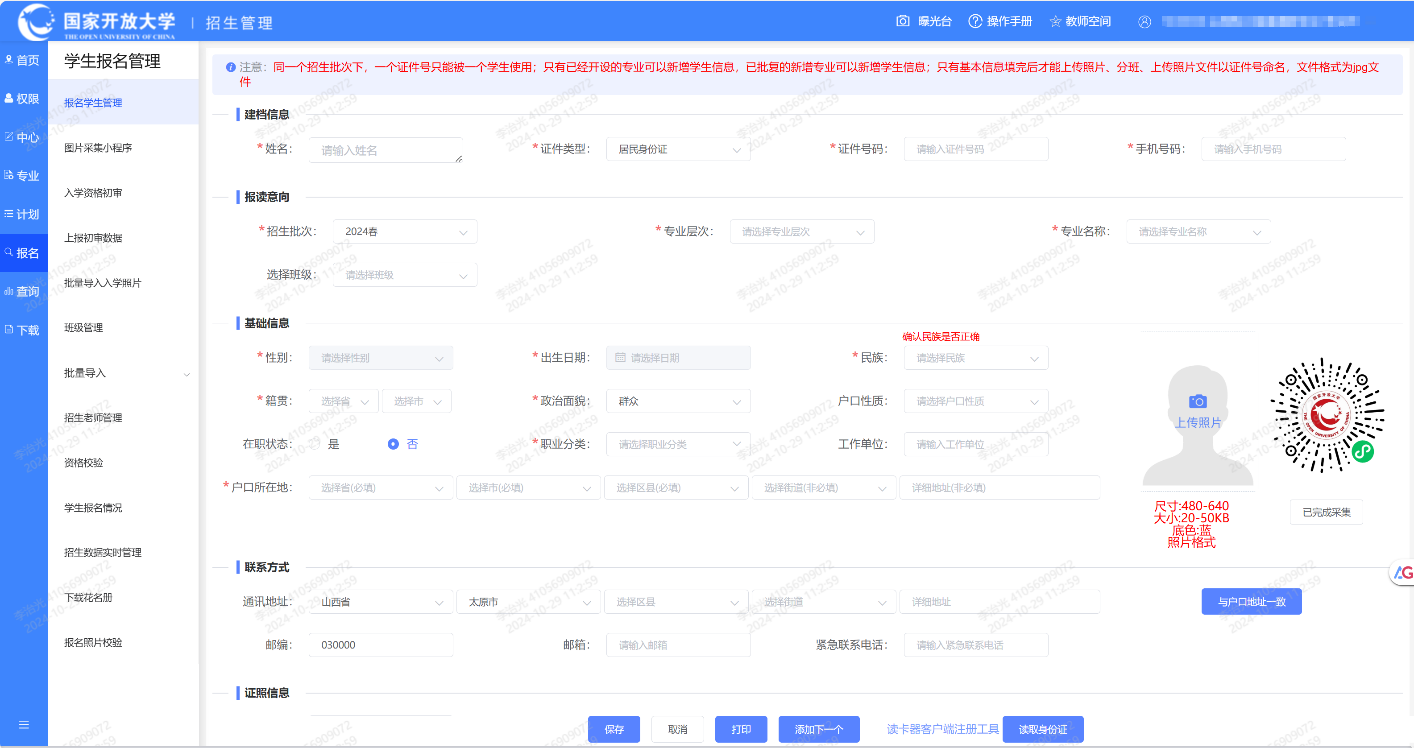Click the camera icon for 曝光台
The width and height of the screenshot is (1414, 748).
pyautogui.click(x=903, y=21)
